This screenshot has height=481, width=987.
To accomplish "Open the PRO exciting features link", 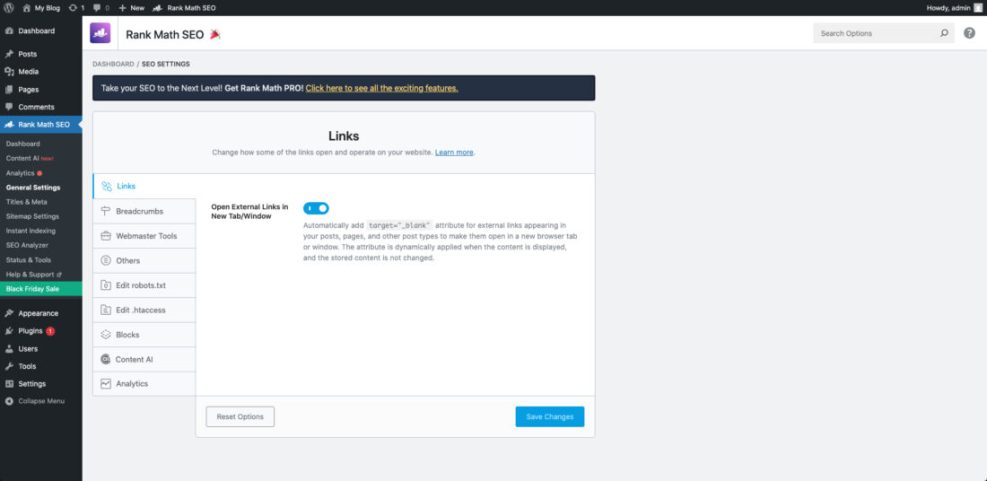I will point(382,88).
